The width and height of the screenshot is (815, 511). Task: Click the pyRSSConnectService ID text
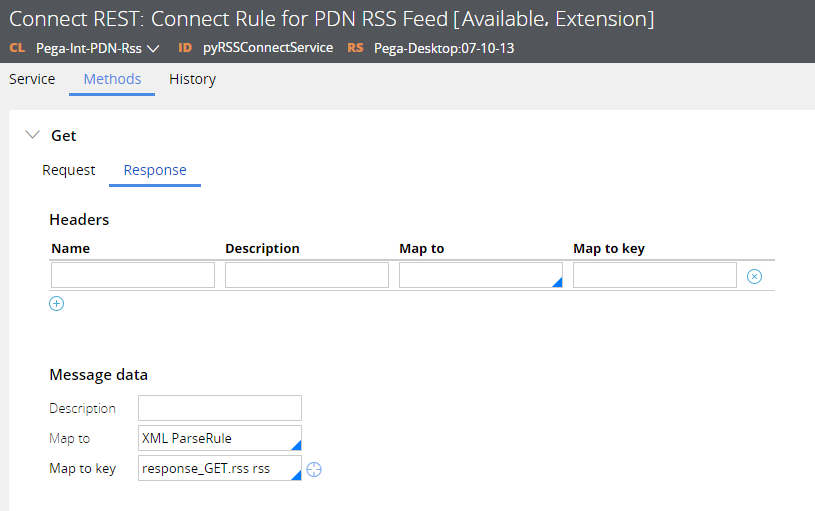267,48
